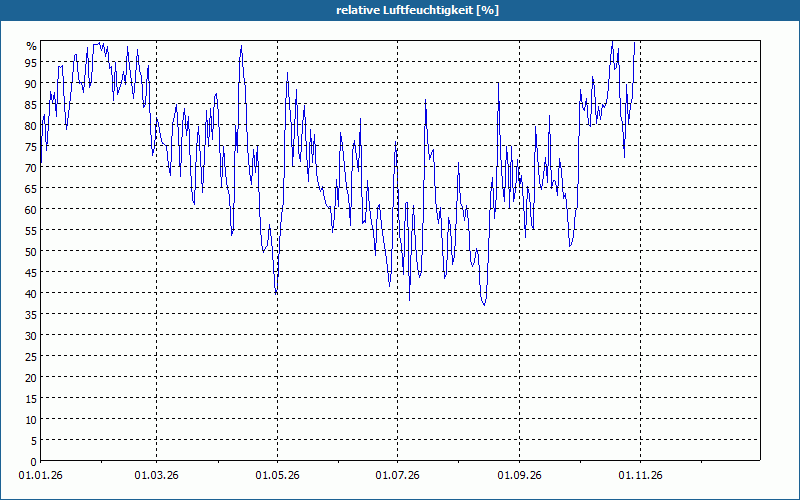Click the y-axis label 65
800x500 pixels.
click(x=31, y=188)
